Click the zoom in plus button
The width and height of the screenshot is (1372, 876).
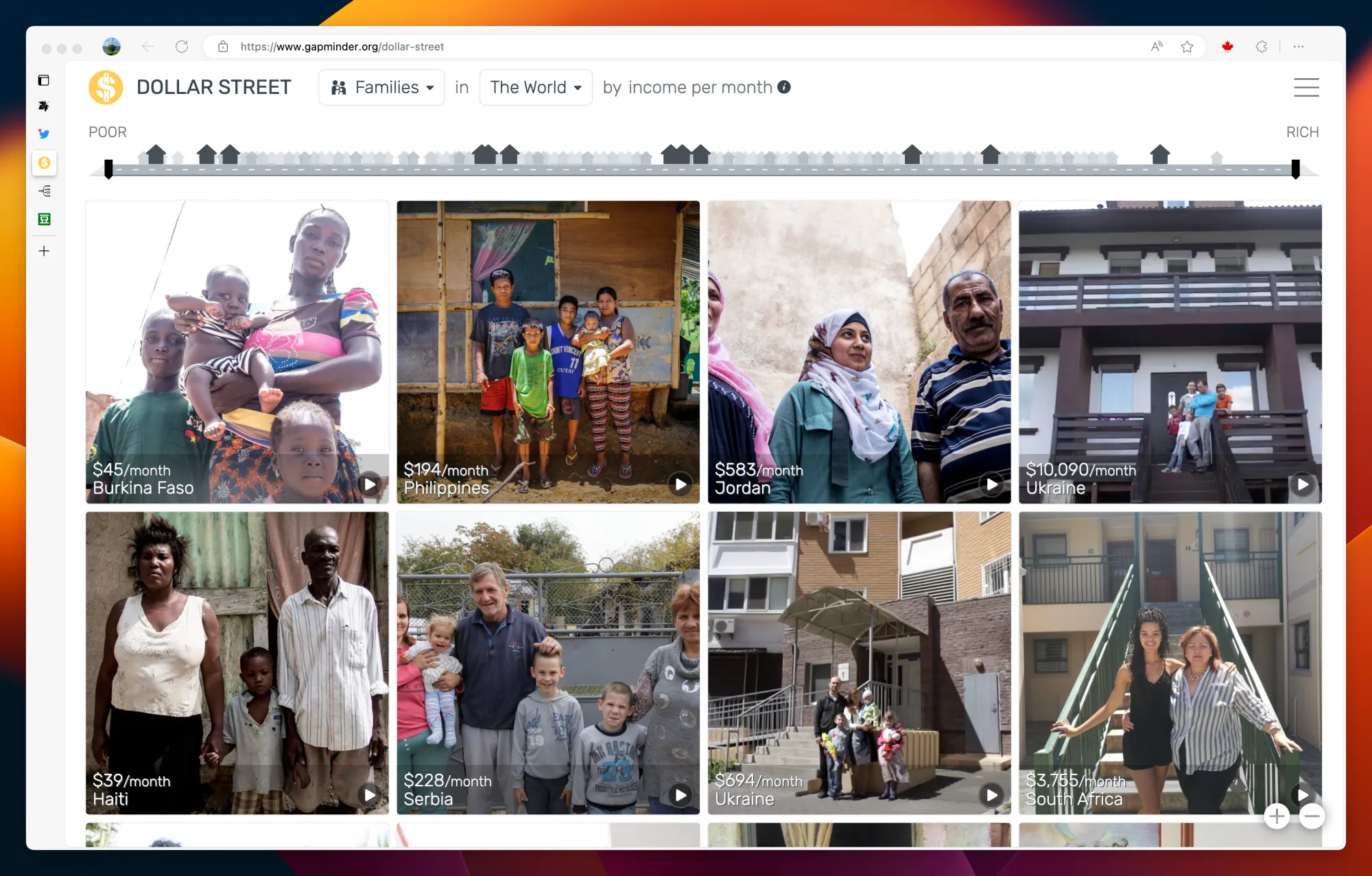click(x=1277, y=816)
